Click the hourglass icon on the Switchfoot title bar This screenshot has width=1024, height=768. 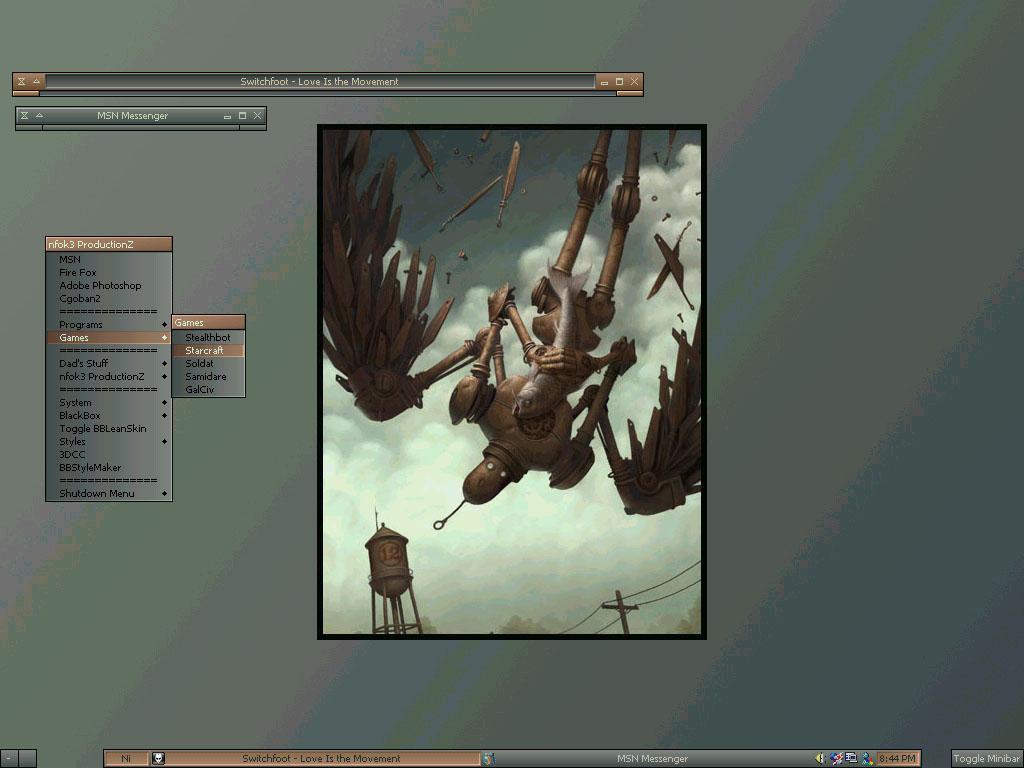[22, 82]
